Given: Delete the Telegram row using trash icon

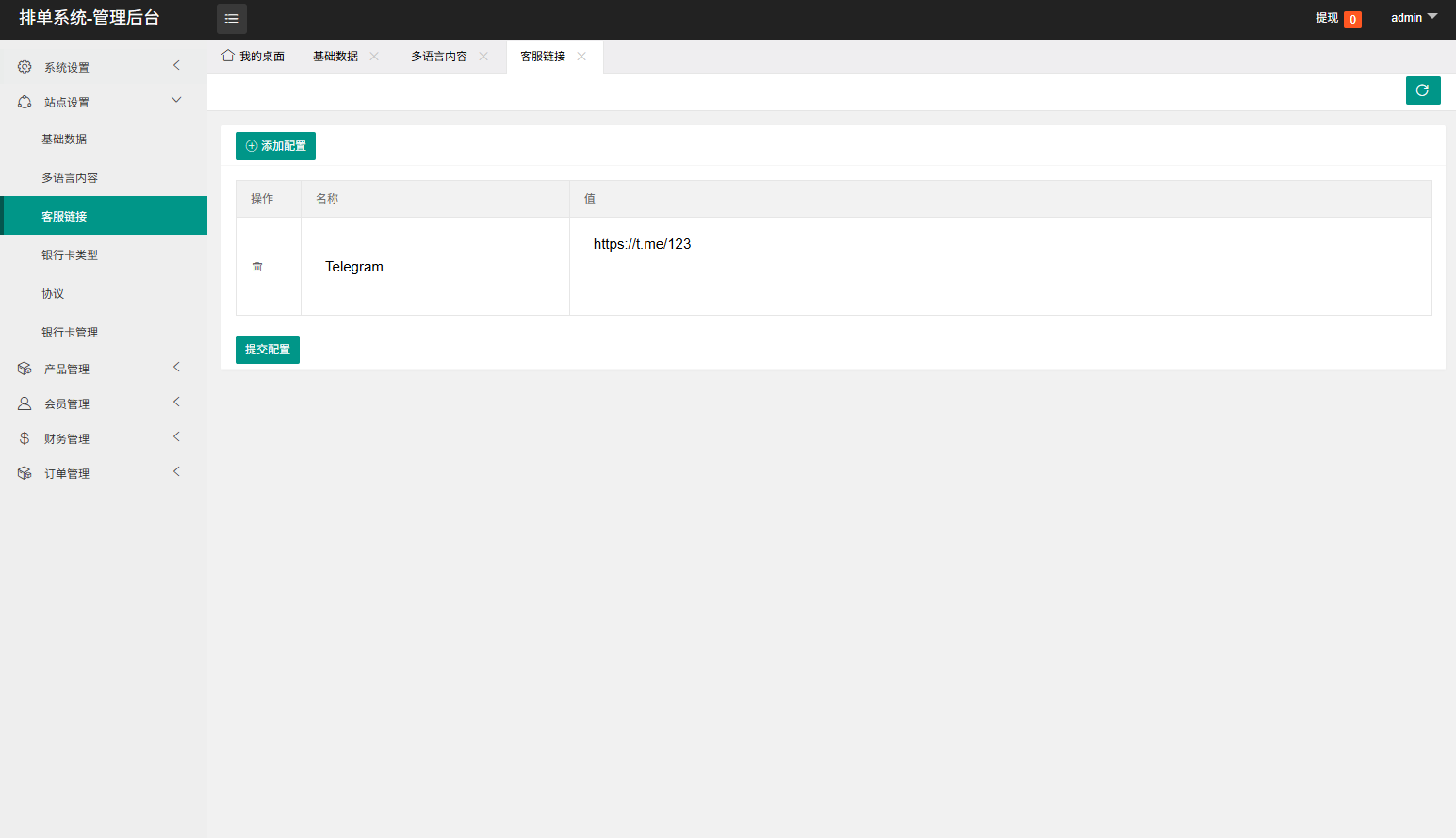Looking at the screenshot, I should click(257, 267).
